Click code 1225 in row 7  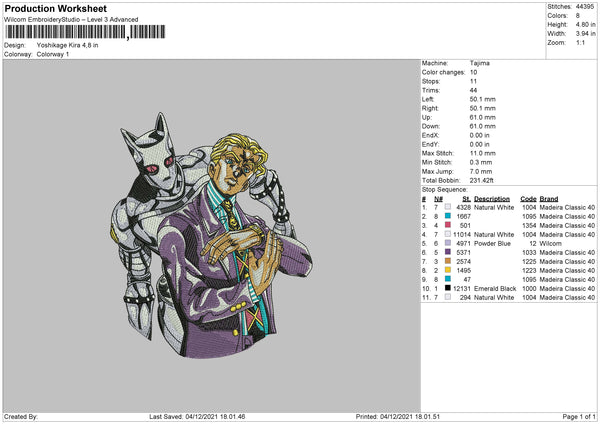[x=529, y=261]
